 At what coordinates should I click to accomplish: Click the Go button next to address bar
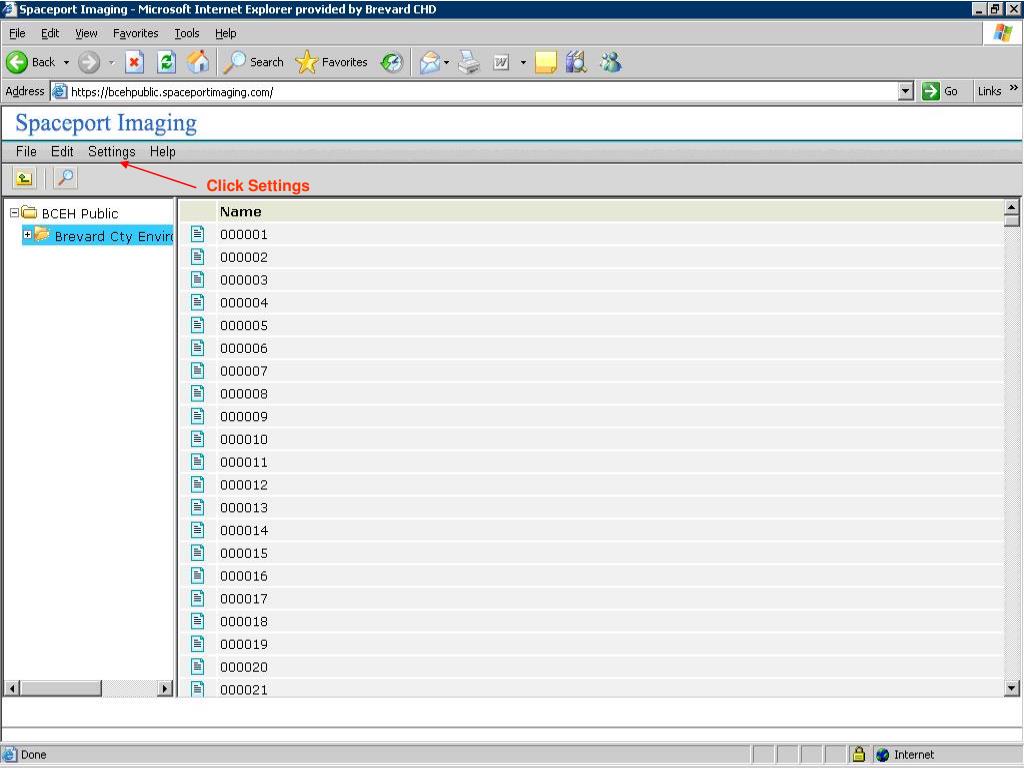(940, 91)
